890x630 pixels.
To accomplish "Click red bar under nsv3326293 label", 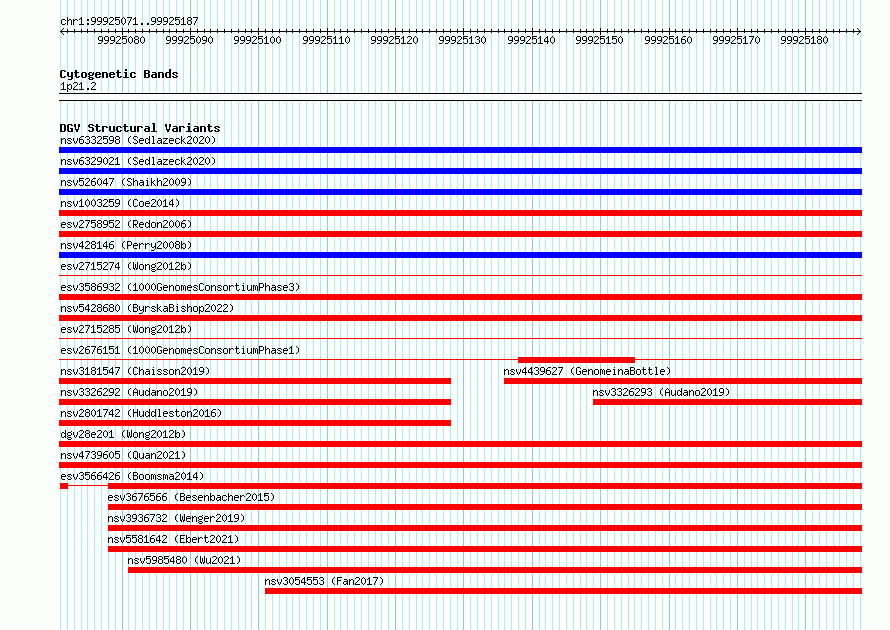I will coord(728,402).
